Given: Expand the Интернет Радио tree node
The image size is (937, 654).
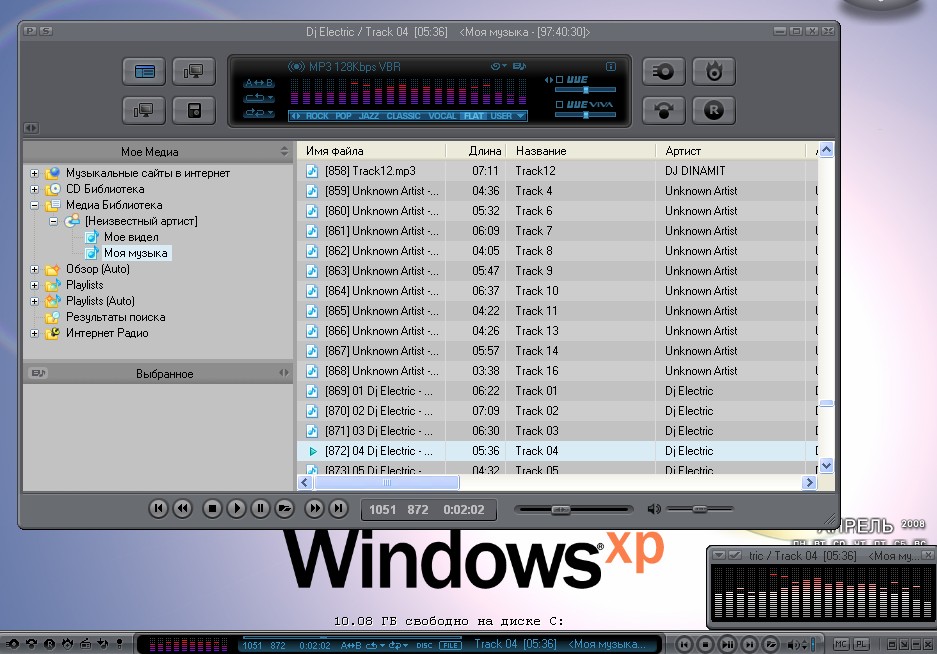Looking at the screenshot, I should [x=35, y=334].
